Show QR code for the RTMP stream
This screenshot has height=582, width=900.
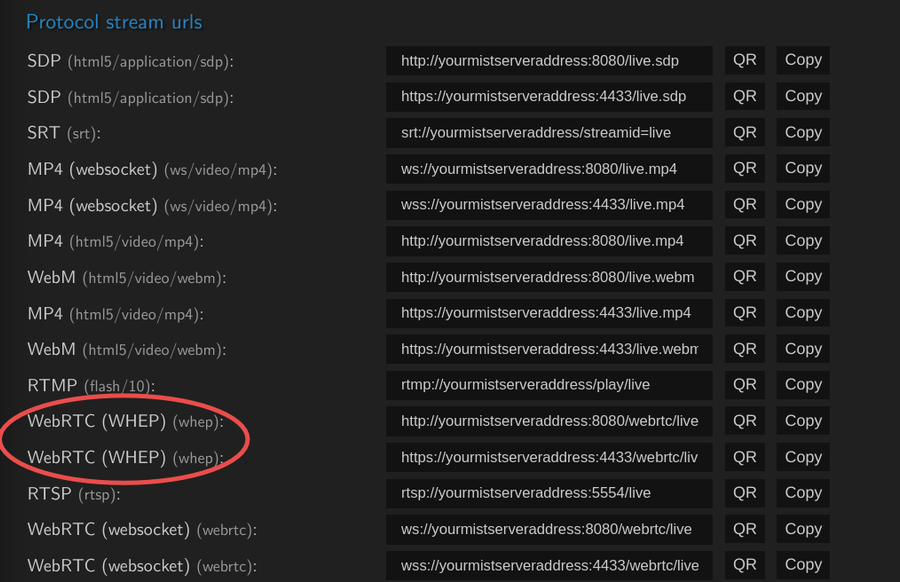coord(744,385)
